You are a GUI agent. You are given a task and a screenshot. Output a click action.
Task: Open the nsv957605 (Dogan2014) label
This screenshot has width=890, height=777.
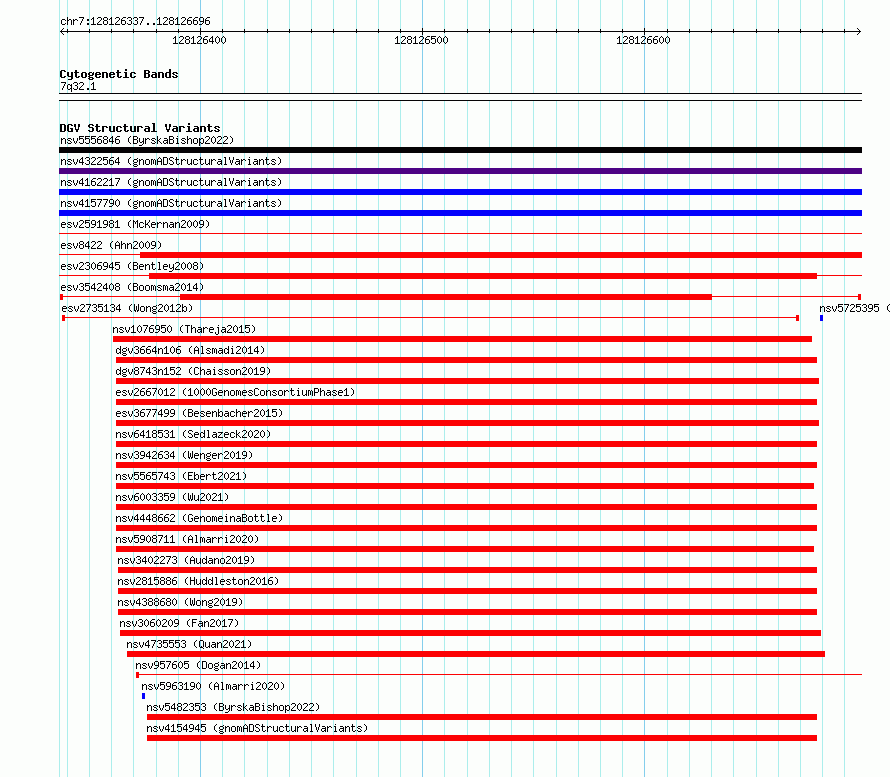(x=198, y=665)
